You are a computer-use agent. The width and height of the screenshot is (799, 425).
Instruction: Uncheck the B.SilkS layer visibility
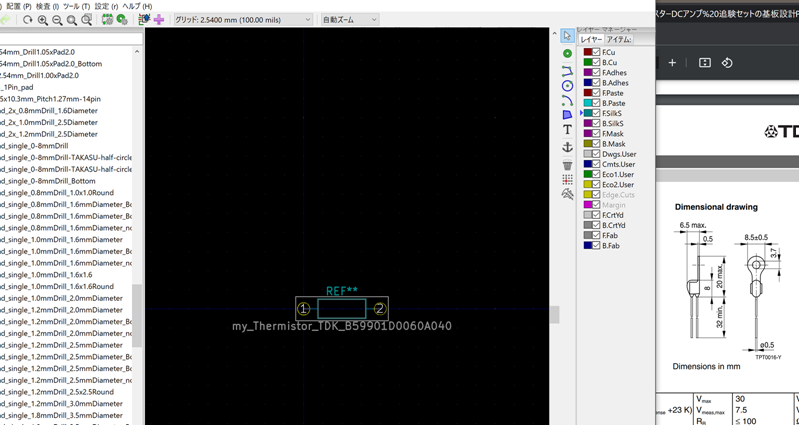[x=596, y=124]
